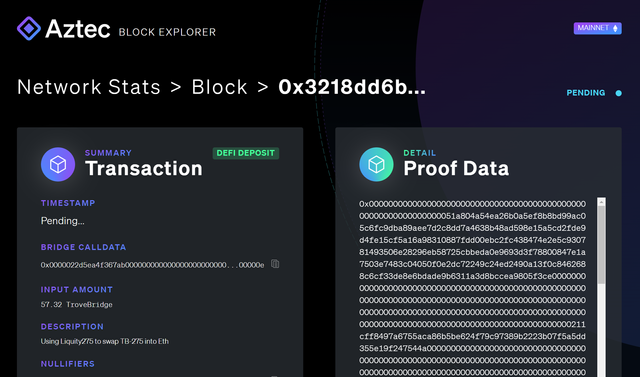Click the blue pending status dot

619,93
